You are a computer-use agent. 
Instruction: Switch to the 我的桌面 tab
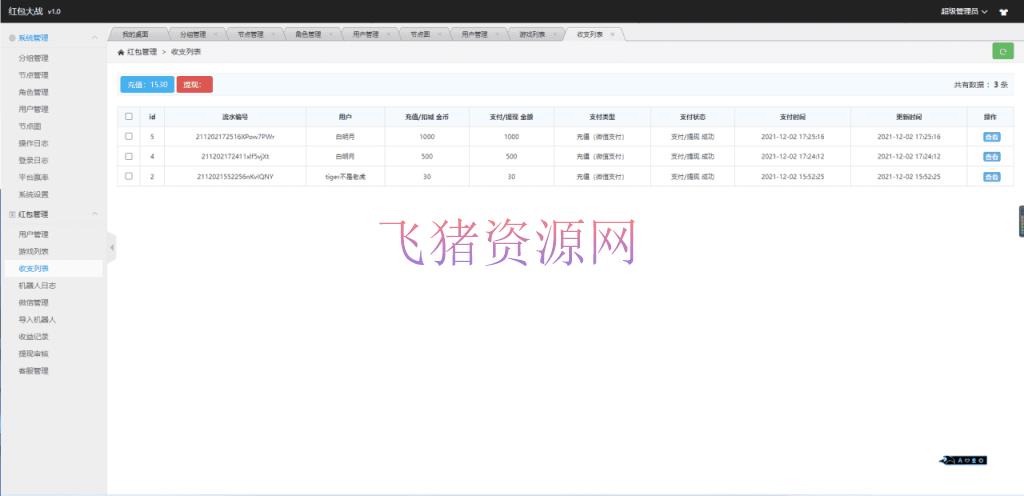pyautogui.click(x=136, y=35)
